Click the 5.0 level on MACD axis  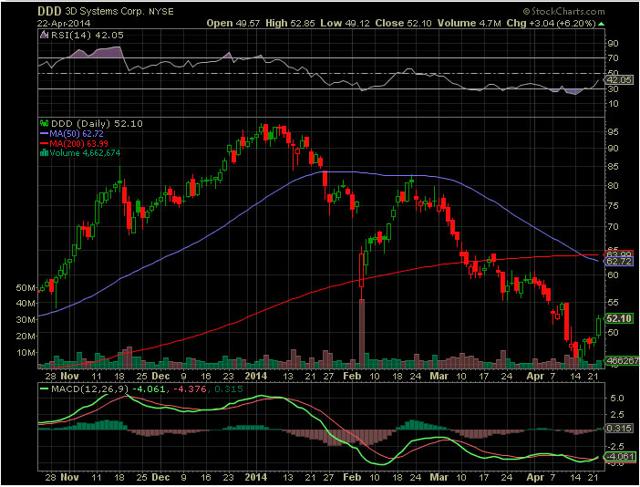pyautogui.click(x=616, y=398)
